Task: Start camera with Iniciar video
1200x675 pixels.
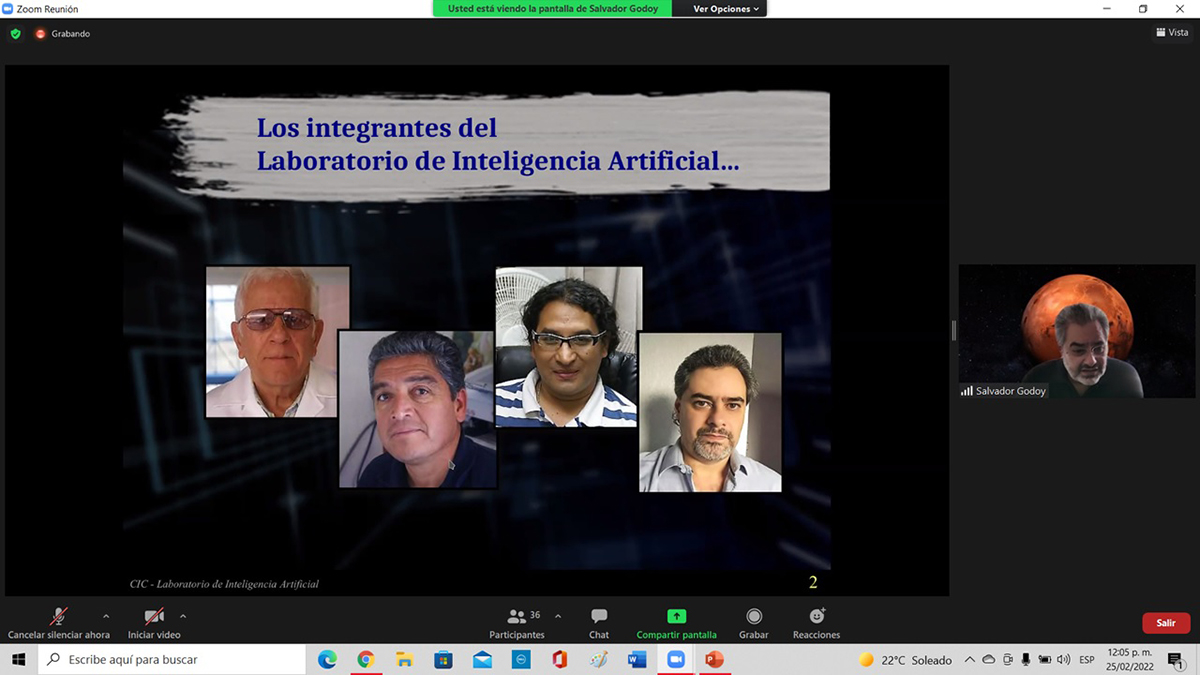Action: pos(154,623)
